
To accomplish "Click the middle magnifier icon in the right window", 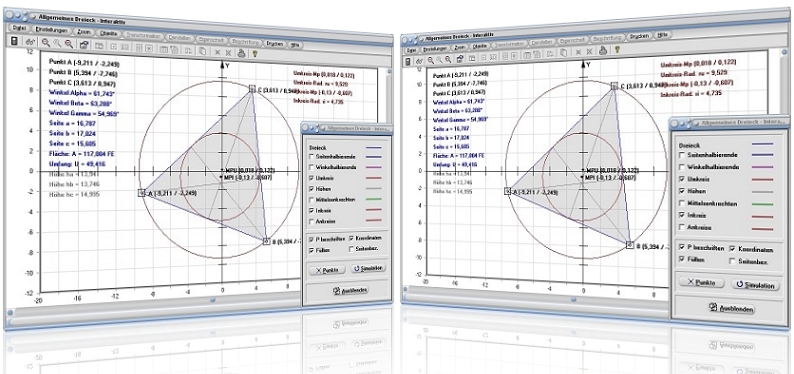I will [x=440, y=60].
